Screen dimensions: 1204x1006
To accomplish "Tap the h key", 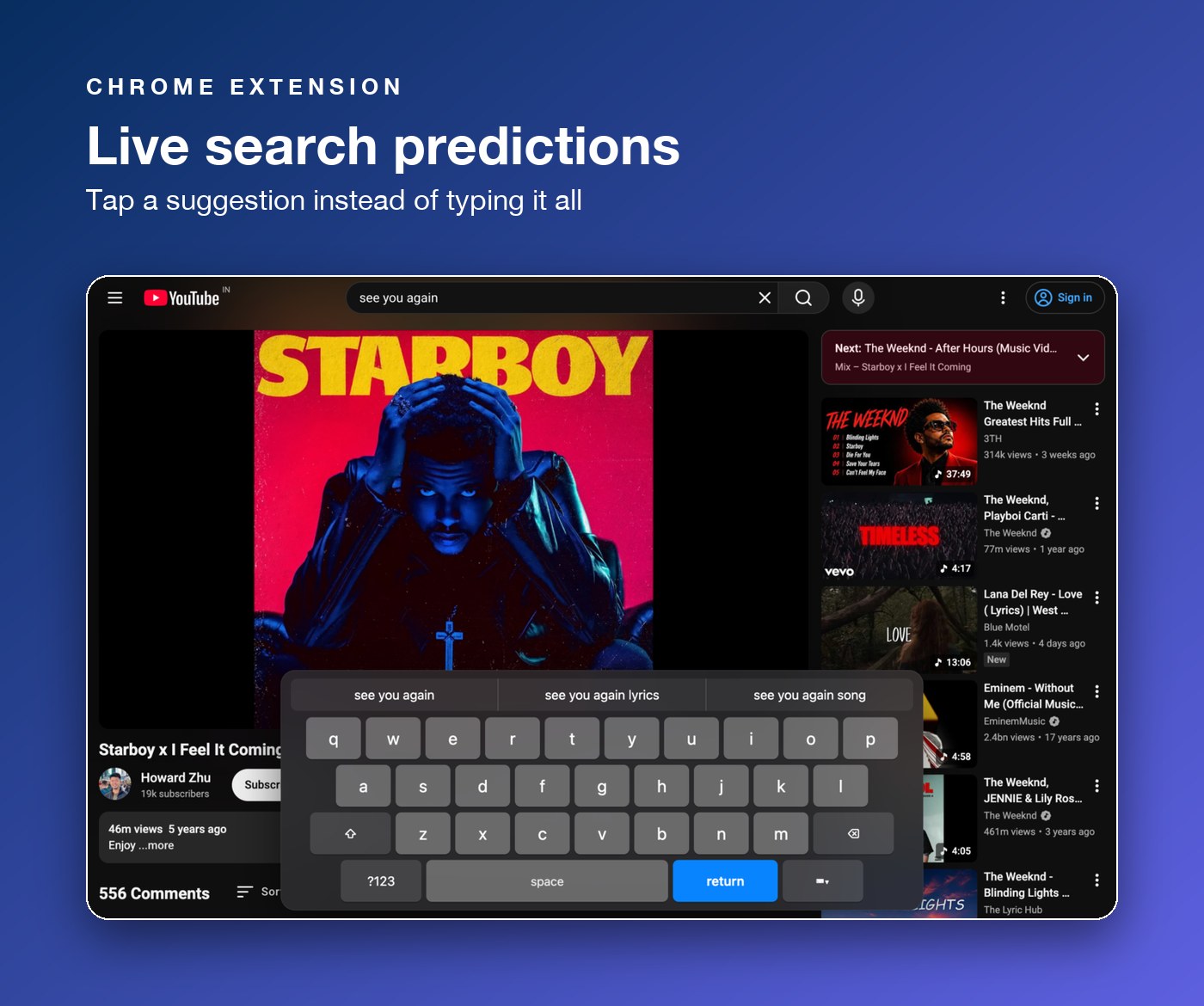I will click(661, 786).
